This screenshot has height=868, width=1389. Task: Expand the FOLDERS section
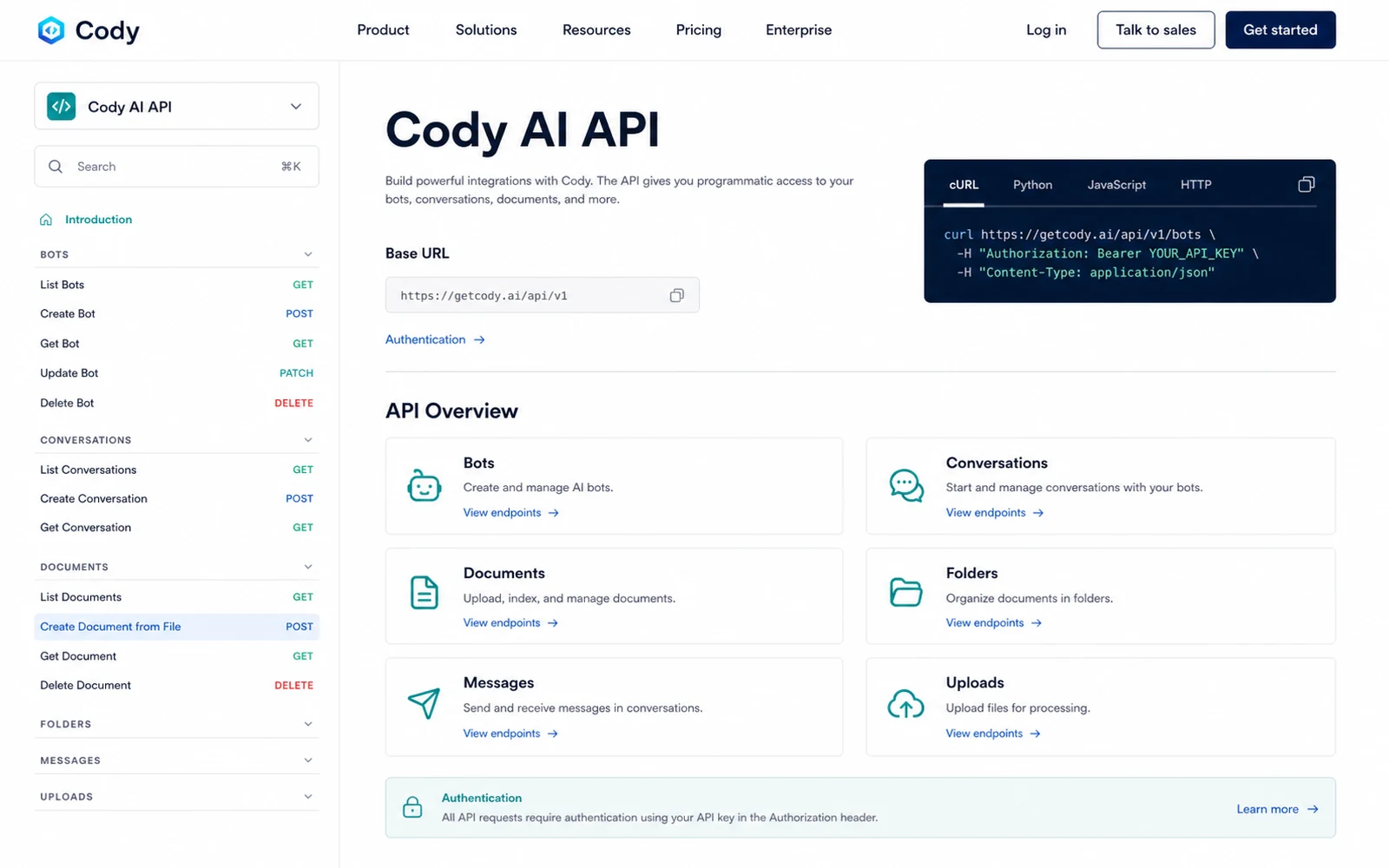[x=308, y=724]
